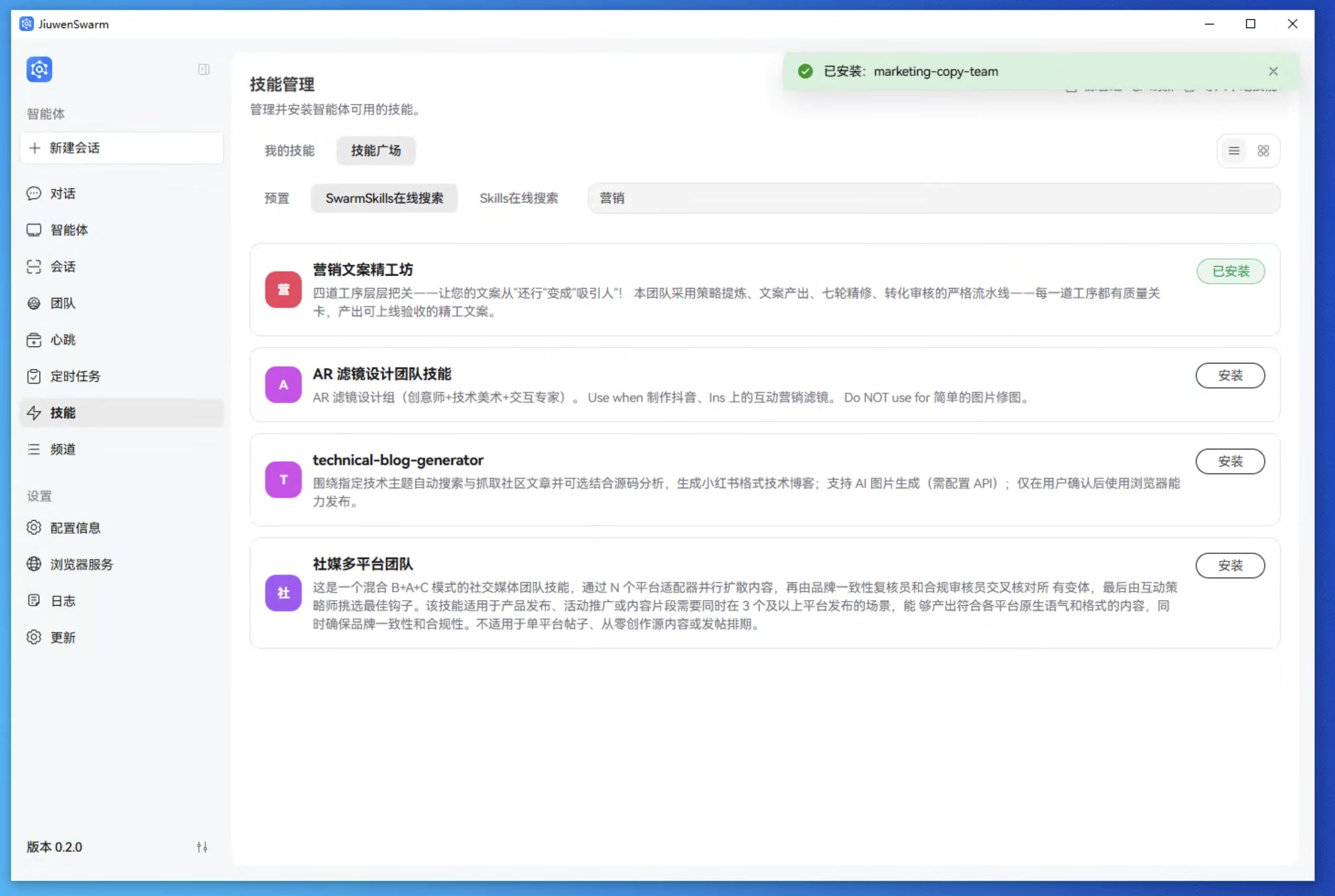Click the settings sliders icon beside version

click(x=202, y=847)
